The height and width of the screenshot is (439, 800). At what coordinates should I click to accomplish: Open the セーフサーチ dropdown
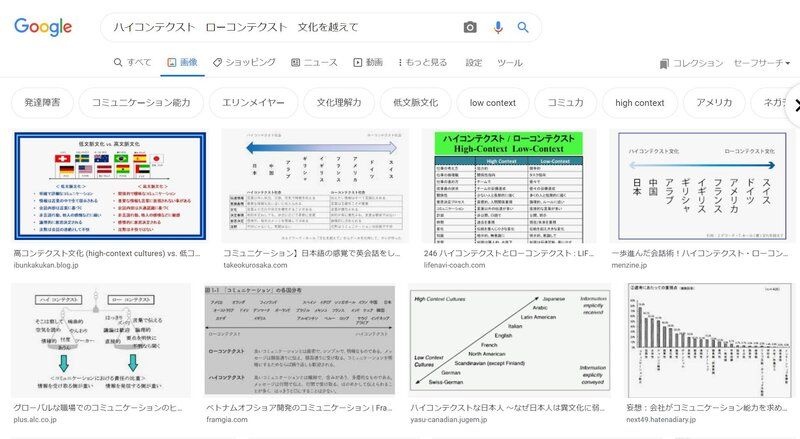(762, 63)
